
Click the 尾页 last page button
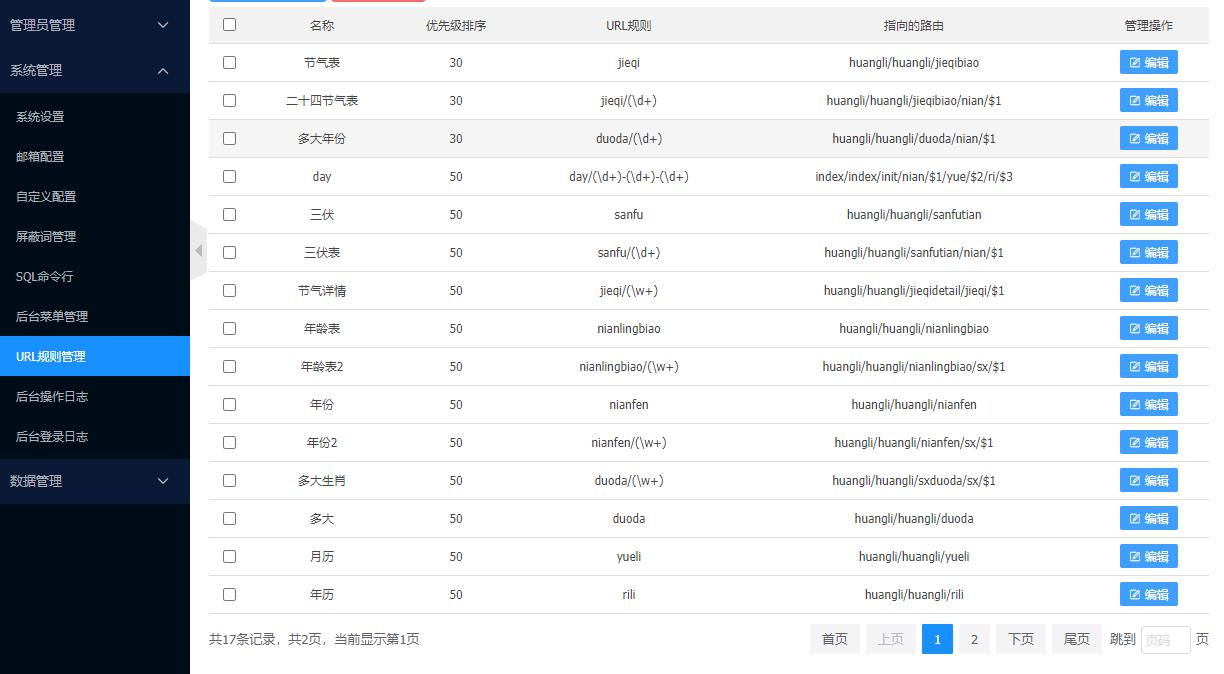click(1076, 640)
